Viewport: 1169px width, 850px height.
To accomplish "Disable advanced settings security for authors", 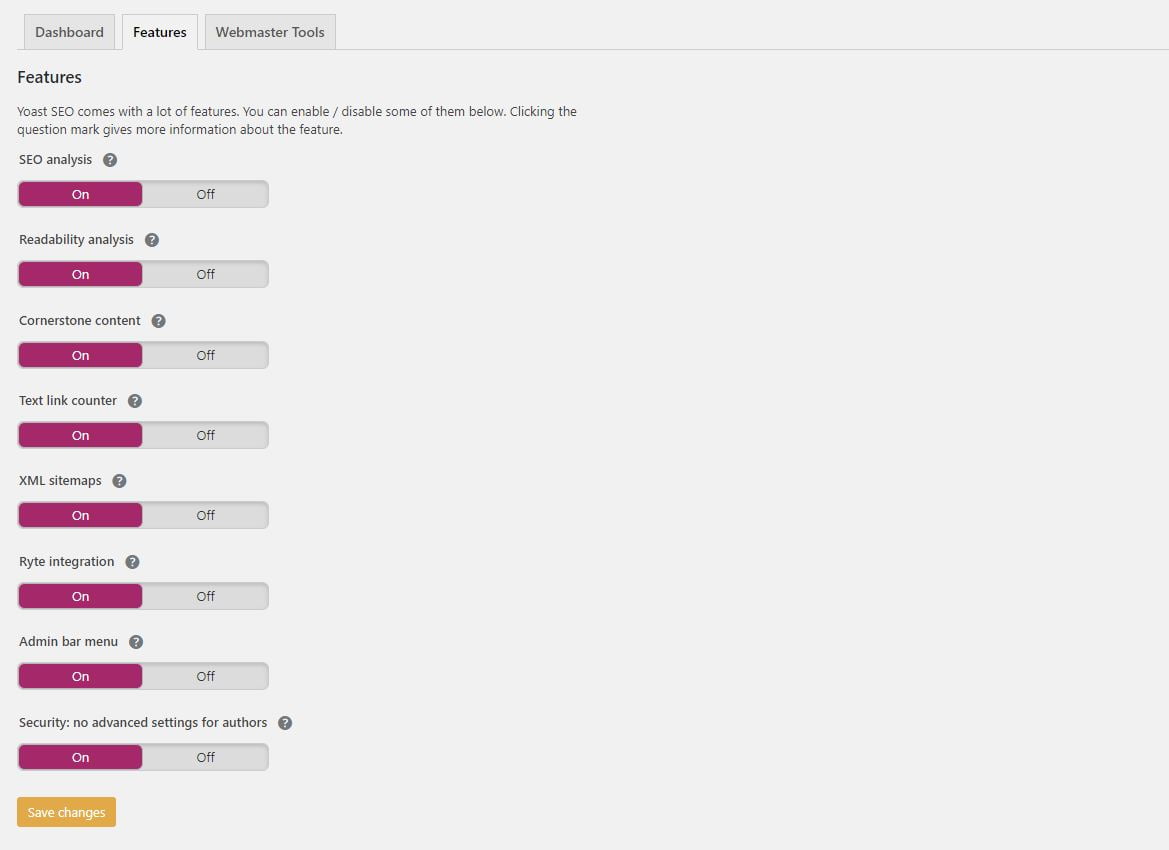I will (x=205, y=756).
